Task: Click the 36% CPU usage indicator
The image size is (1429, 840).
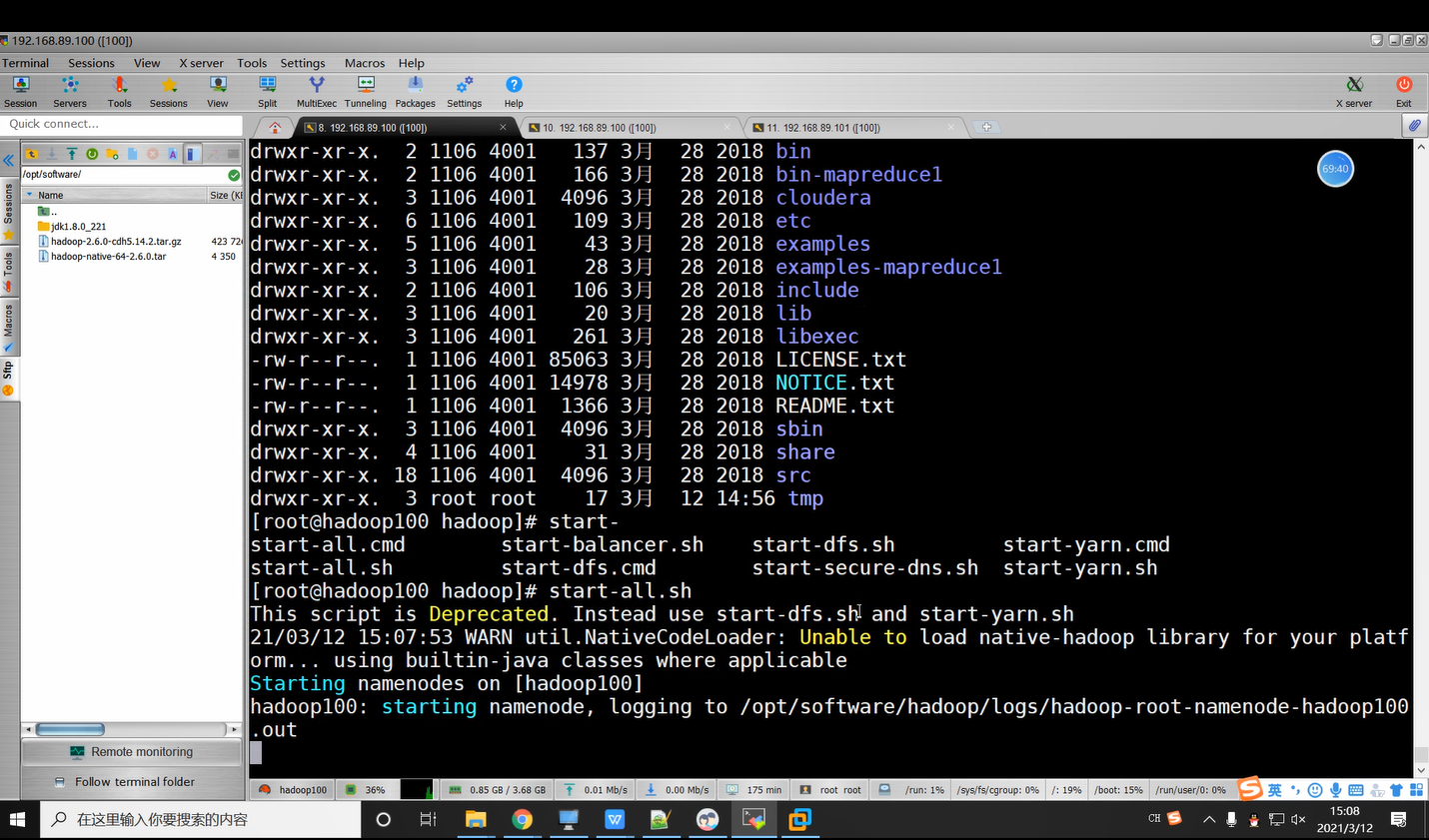Action: tap(366, 789)
